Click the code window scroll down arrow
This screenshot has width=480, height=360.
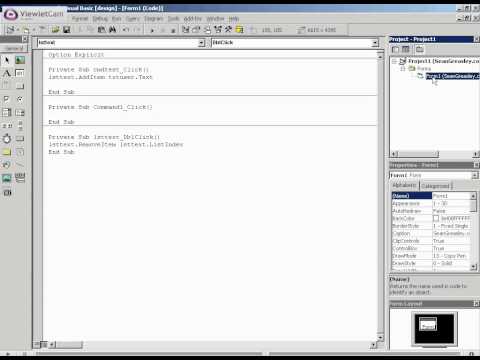[380, 337]
